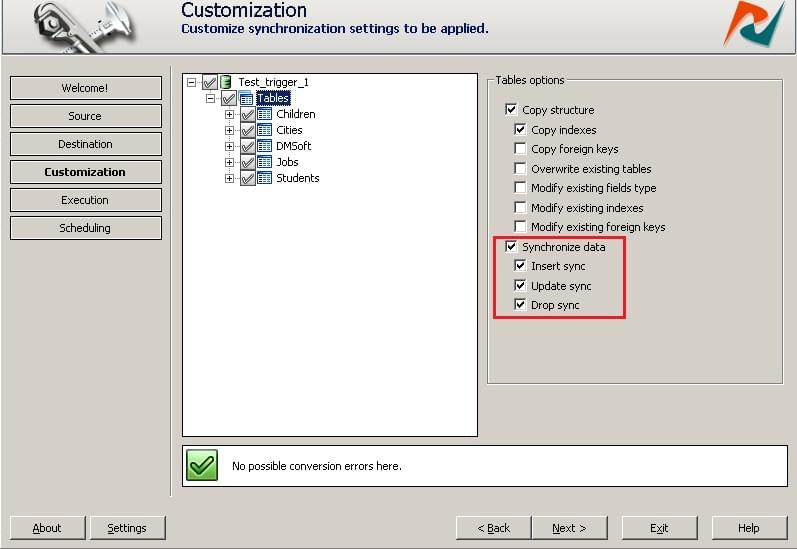797x549 pixels.
Task: Click the orange-teal application logo
Action: coord(754,23)
